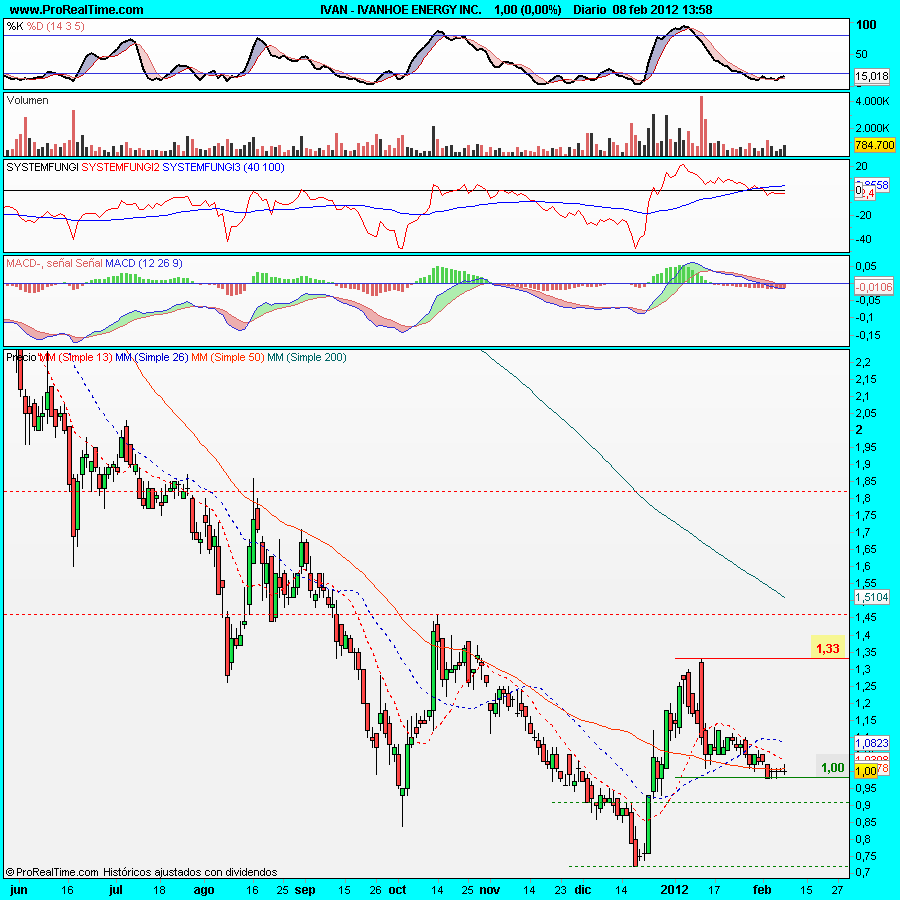Click the MM (Simple 50) legend label

pyautogui.click(x=227, y=357)
